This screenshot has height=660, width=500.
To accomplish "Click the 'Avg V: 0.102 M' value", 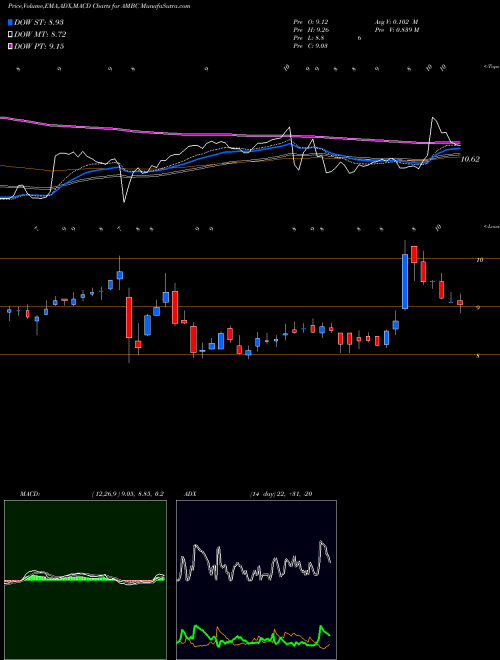I will click(x=396, y=22).
